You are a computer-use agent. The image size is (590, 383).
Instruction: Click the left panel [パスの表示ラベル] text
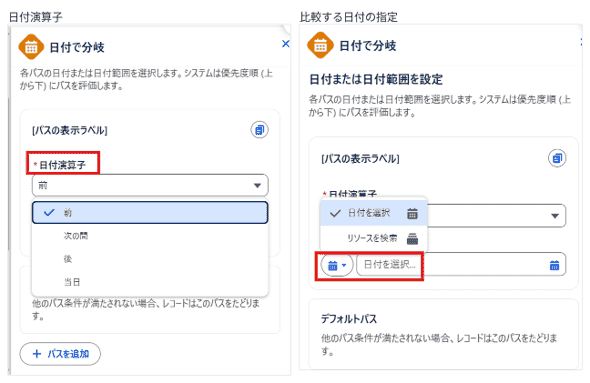tap(70, 131)
